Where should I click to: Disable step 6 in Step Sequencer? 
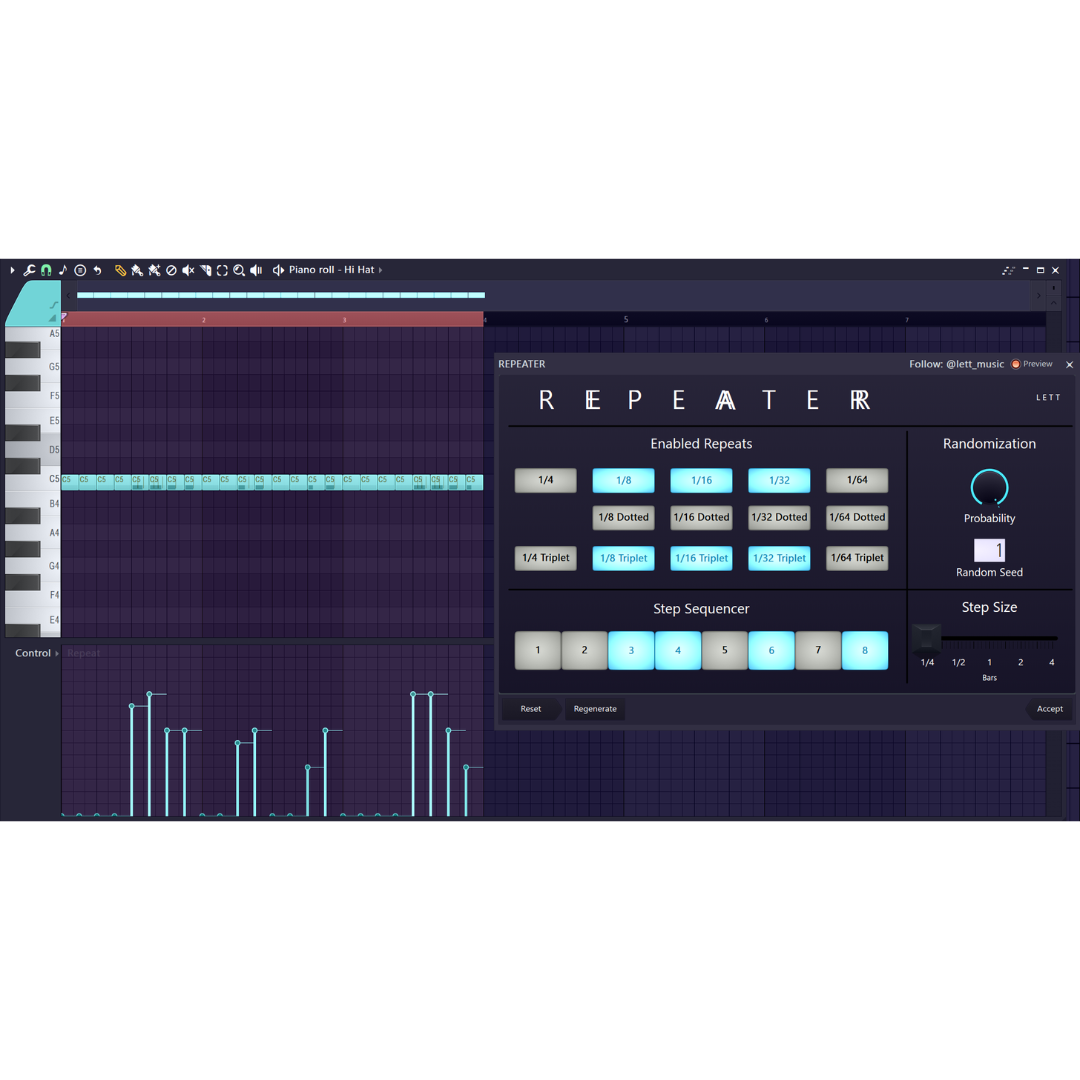click(771, 650)
